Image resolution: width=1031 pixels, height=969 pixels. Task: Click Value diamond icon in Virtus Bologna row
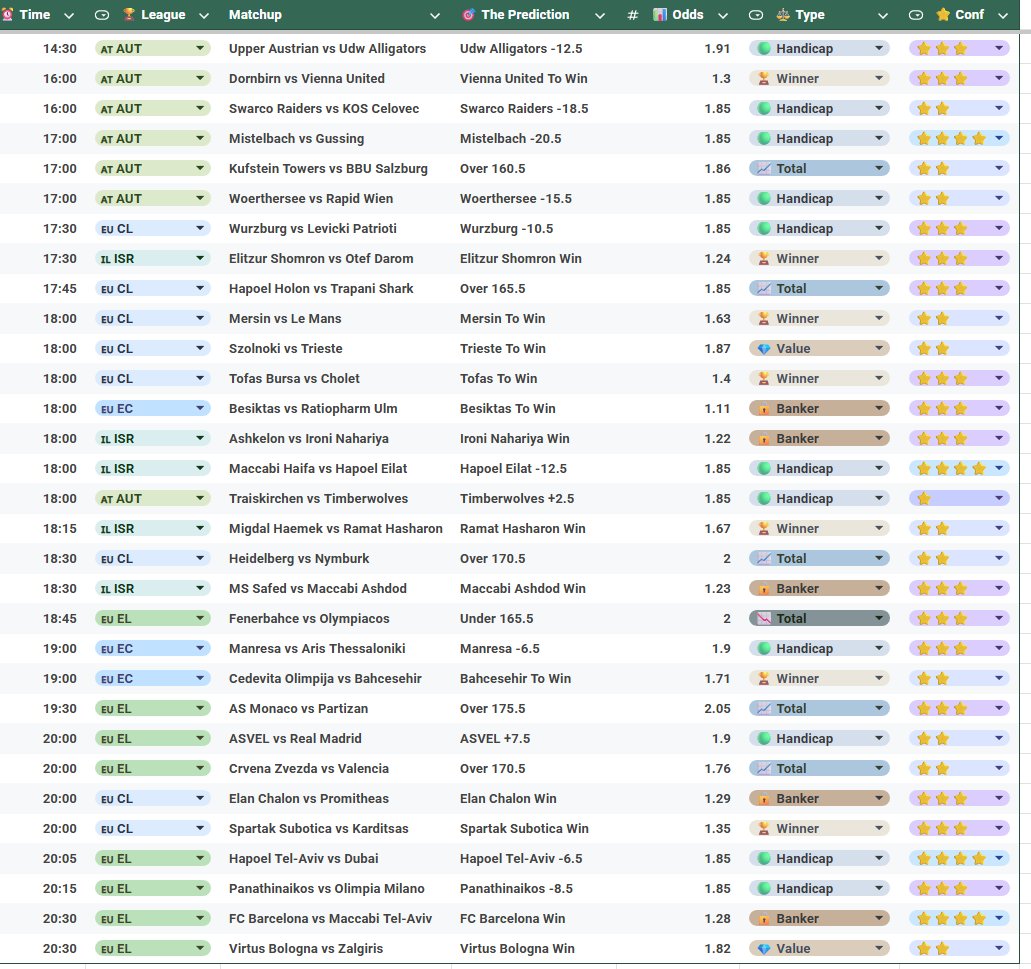[764, 949]
